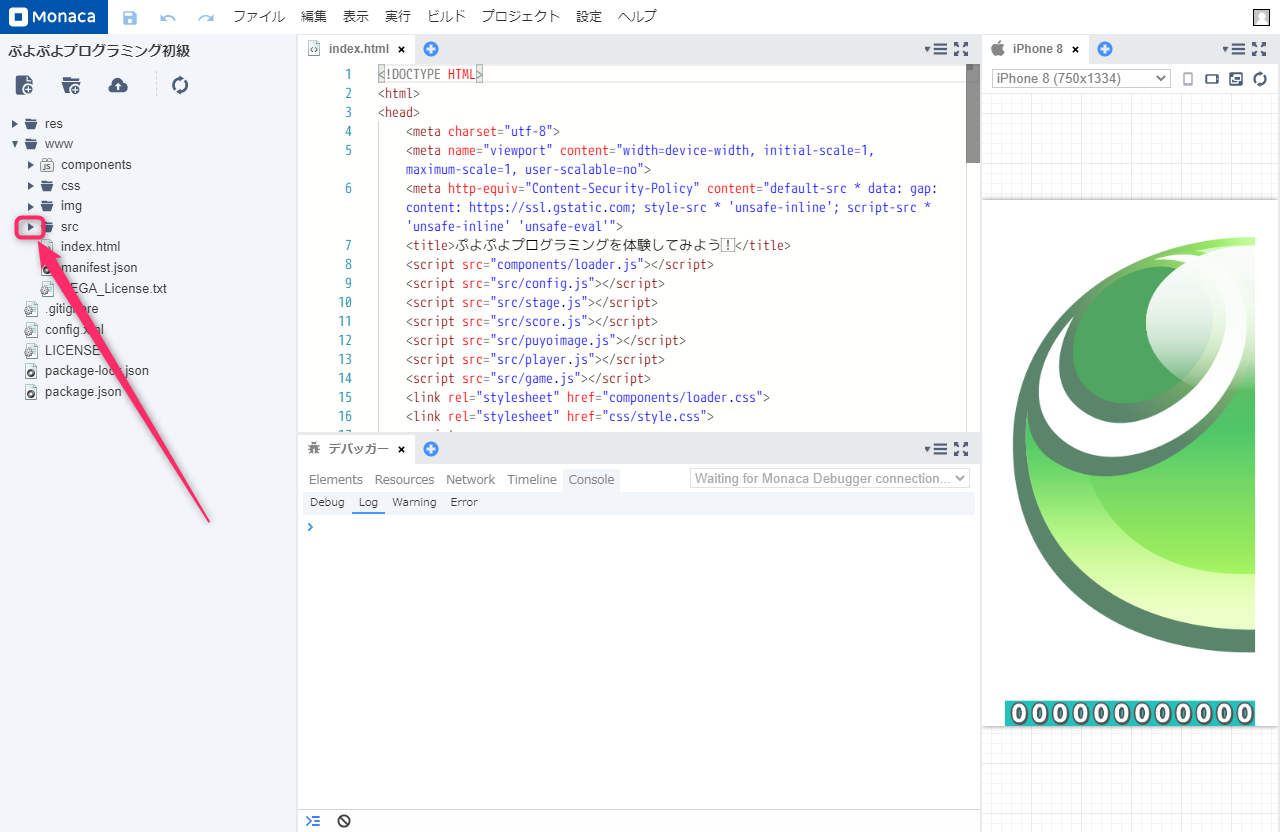Expand the res folder

(15, 124)
